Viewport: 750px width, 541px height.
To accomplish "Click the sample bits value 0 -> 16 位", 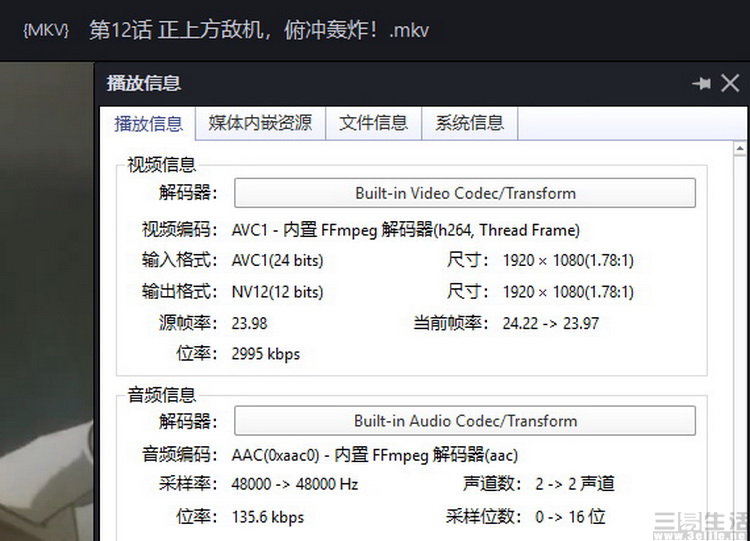I will (570, 517).
